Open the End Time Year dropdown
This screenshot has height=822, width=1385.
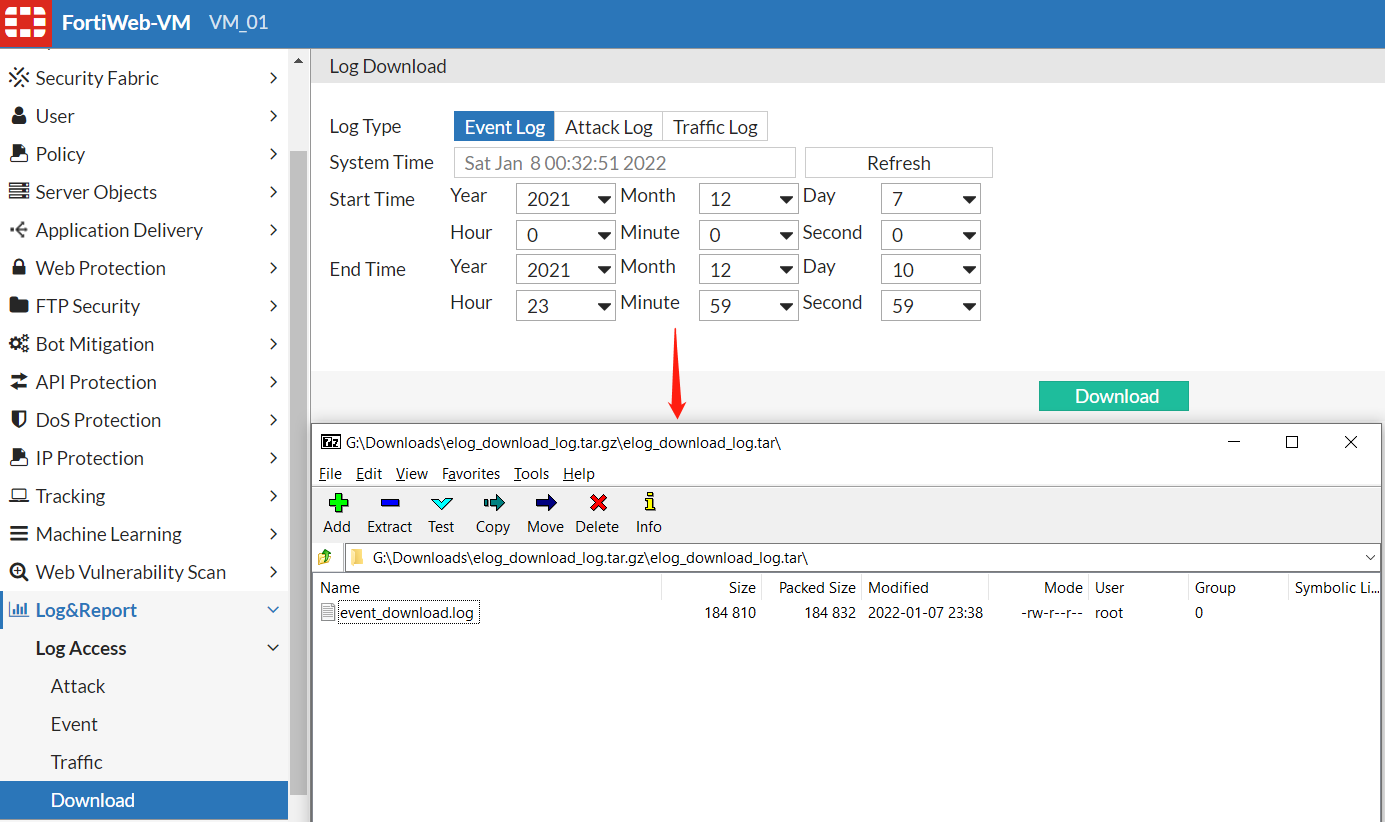[565, 270]
